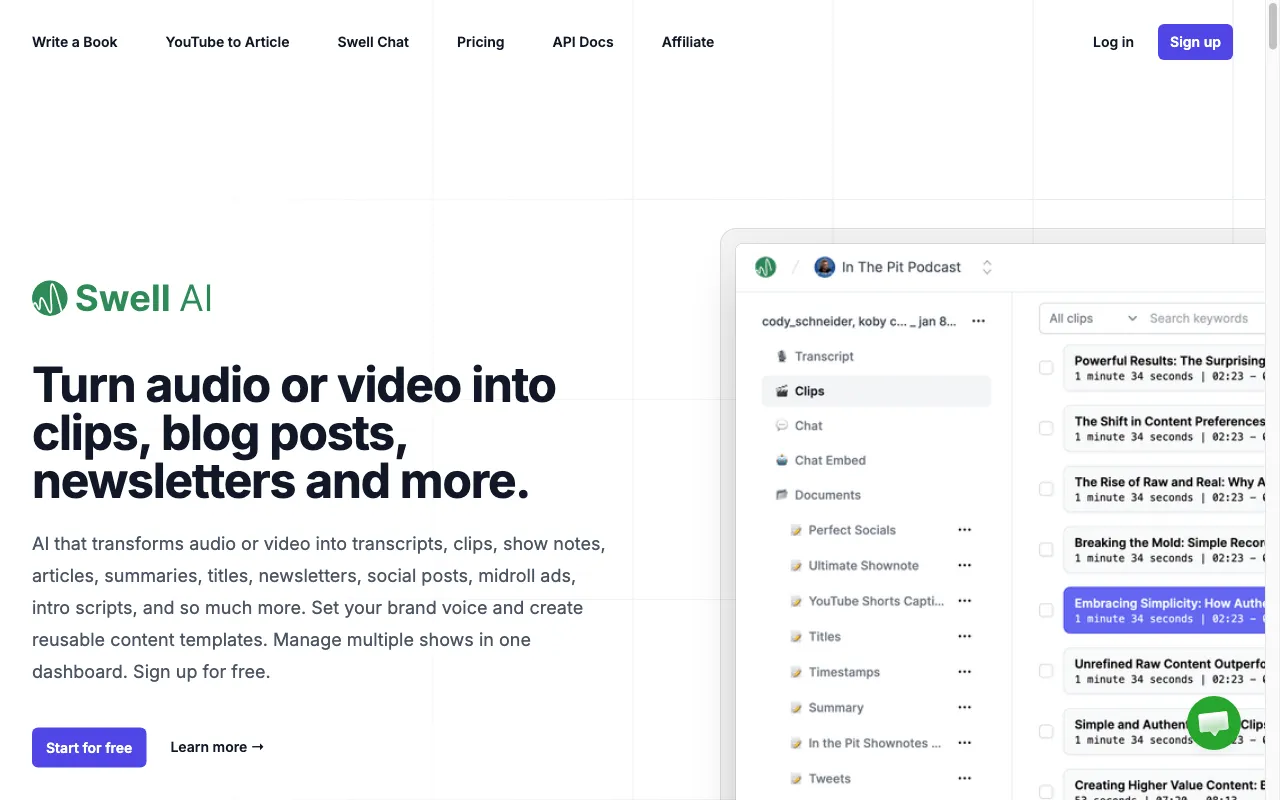This screenshot has width=1280, height=800.
Task: Click the note icon beside Ultimate Shownote
Action: tap(796, 566)
